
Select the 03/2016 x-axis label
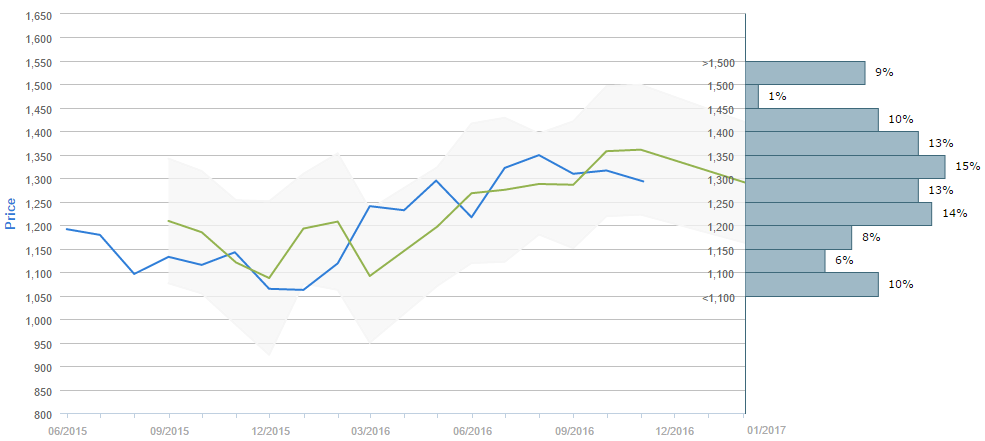(x=371, y=431)
